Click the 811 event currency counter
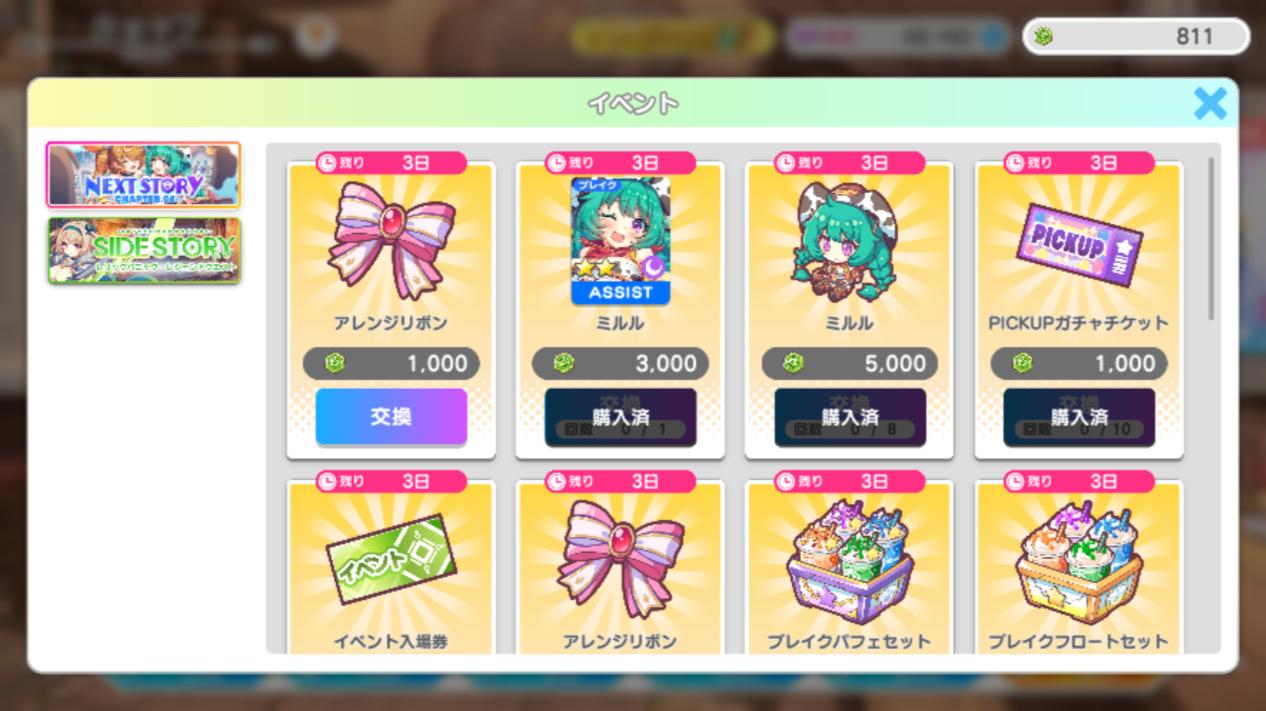The height and width of the screenshot is (711, 1266). pyautogui.click(x=1136, y=37)
